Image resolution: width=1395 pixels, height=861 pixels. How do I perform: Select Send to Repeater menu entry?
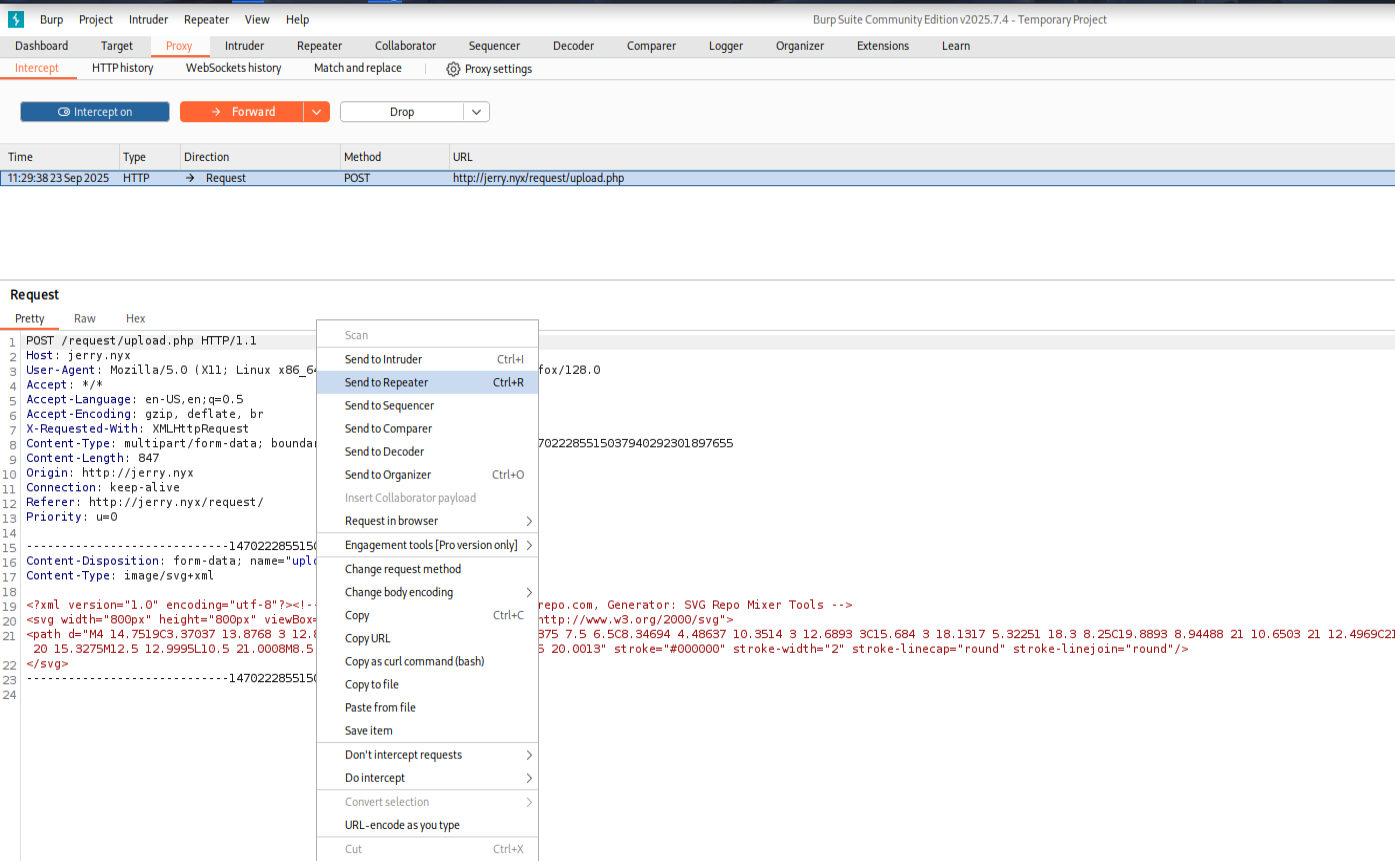click(386, 382)
